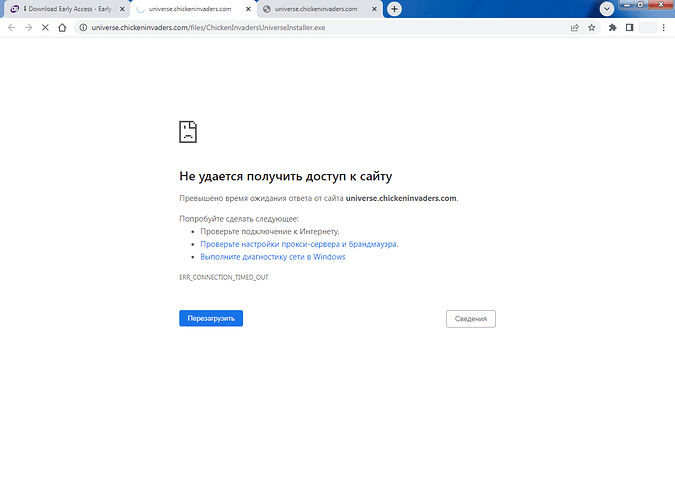Run the Windows network diagnostics link
The height and width of the screenshot is (500, 675).
[272, 257]
